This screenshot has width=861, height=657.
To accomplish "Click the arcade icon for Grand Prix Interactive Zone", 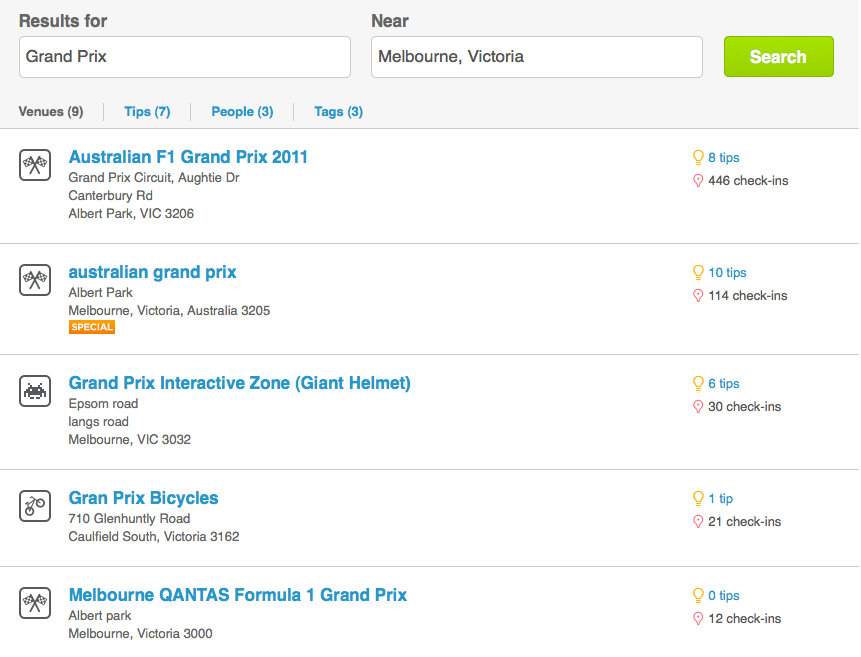I will coord(35,391).
